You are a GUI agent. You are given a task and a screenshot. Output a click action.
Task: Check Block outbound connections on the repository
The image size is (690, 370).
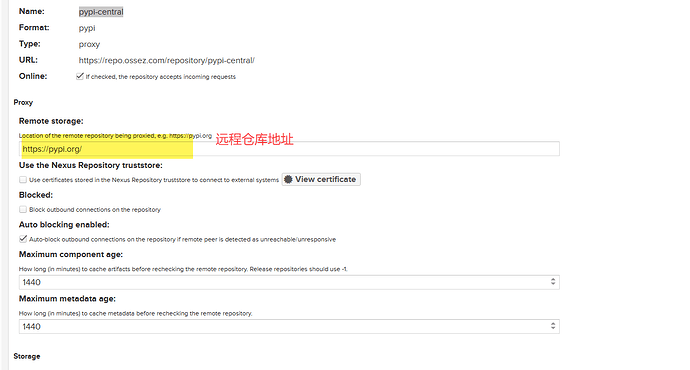[23, 209]
